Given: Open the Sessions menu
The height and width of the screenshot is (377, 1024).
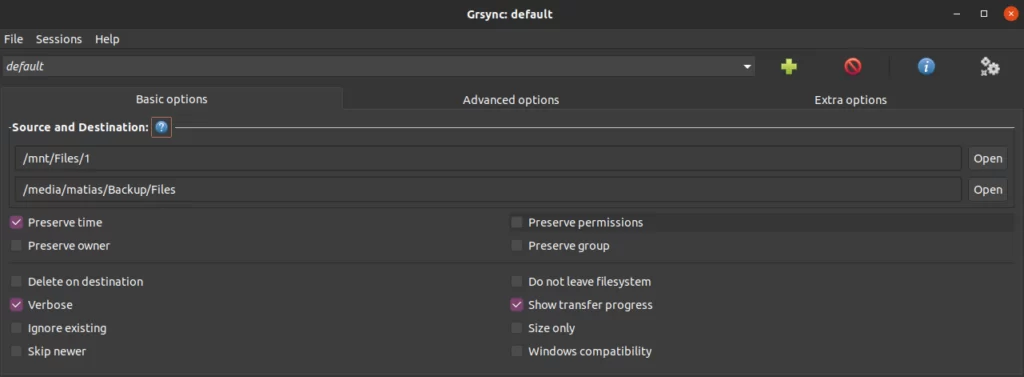Looking at the screenshot, I should (59, 39).
